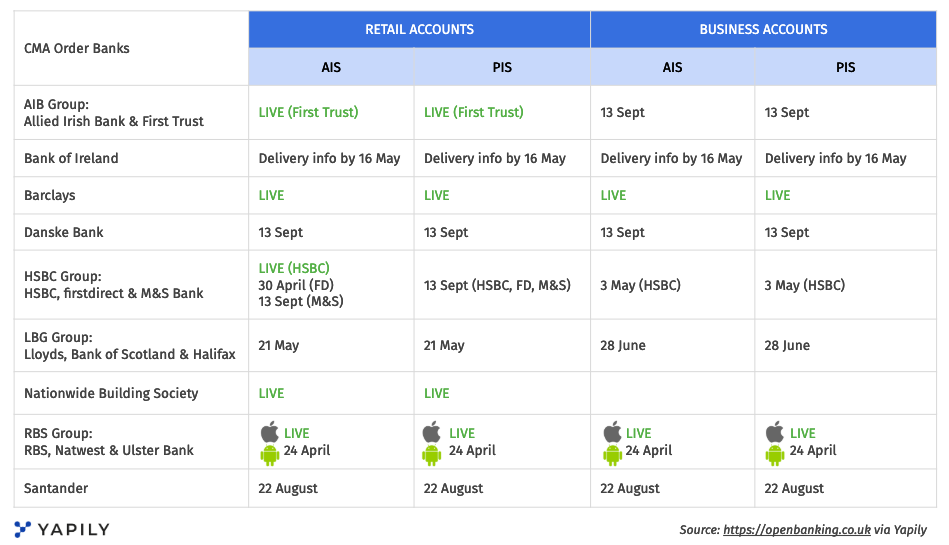Select the 'AIB Group' row label
Viewport: 949px width, 545px height.
tap(114, 113)
